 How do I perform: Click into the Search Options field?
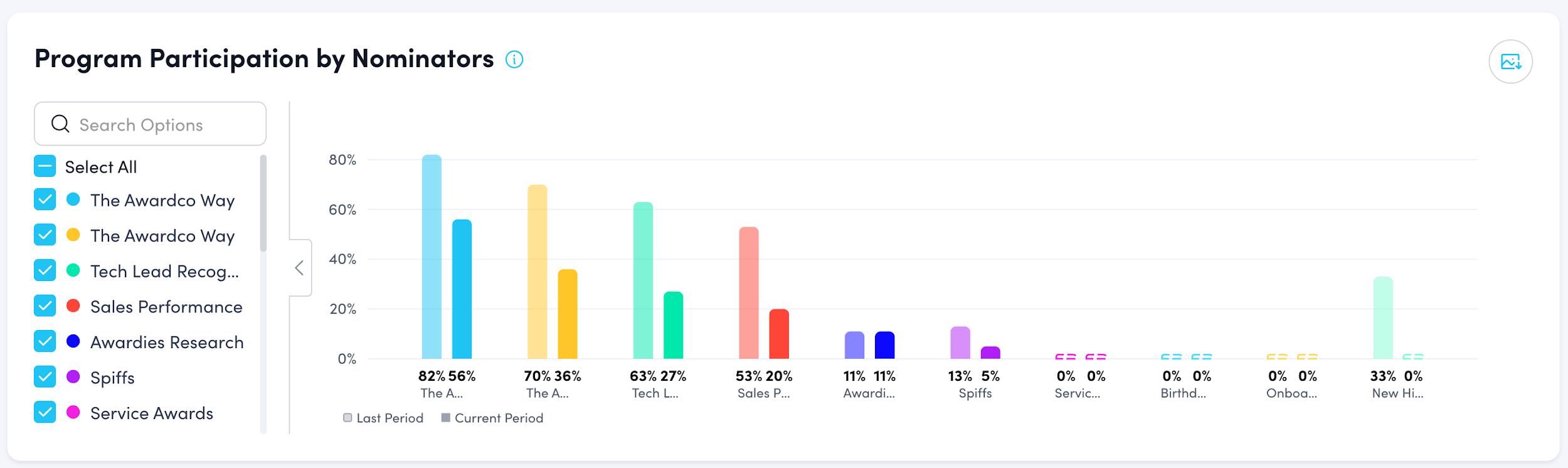point(163,124)
